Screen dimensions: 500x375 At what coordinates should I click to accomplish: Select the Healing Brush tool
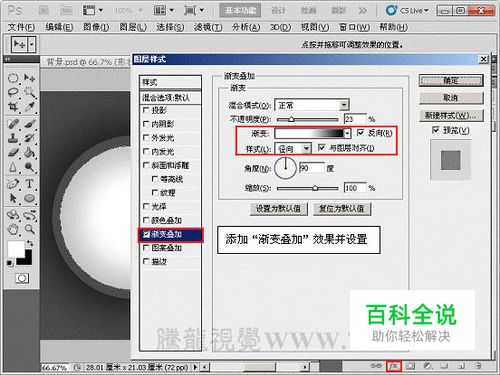click(13, 124)
